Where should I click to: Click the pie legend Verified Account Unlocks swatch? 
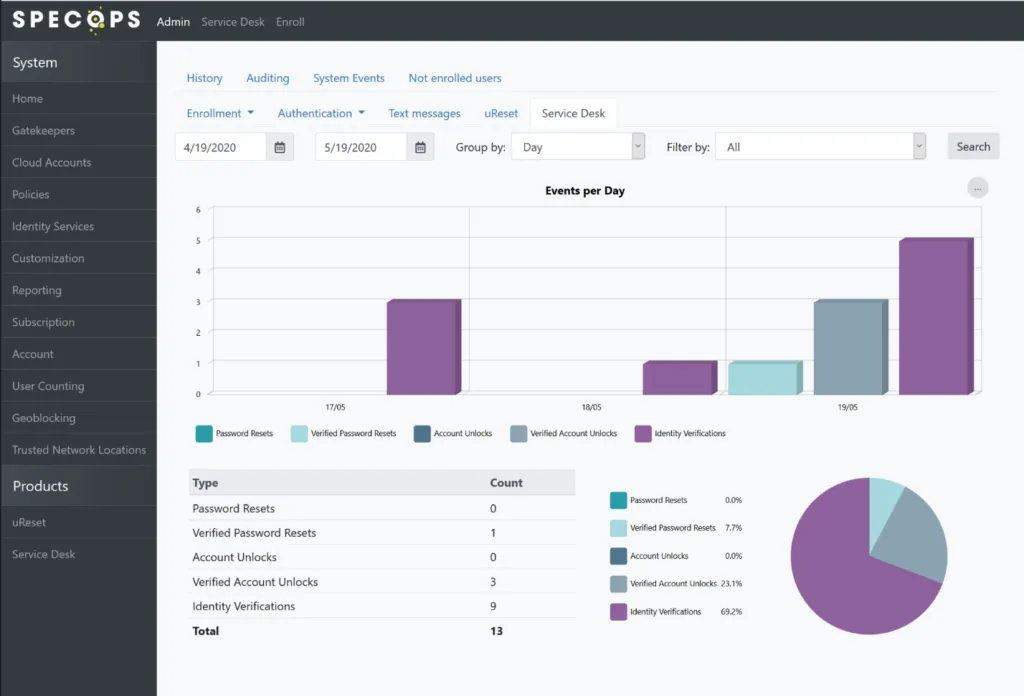click(618, 584)
